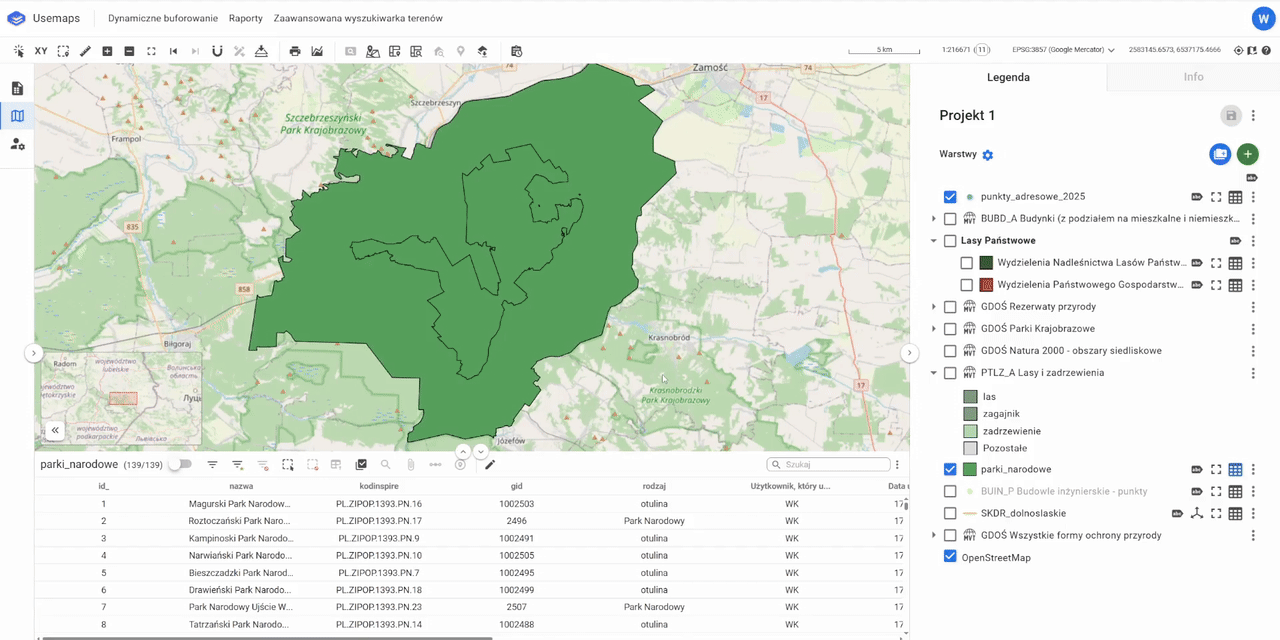This screenshot has height=640, width=1280.
Task: Click the green add layer button
Action: point(1247,154)
